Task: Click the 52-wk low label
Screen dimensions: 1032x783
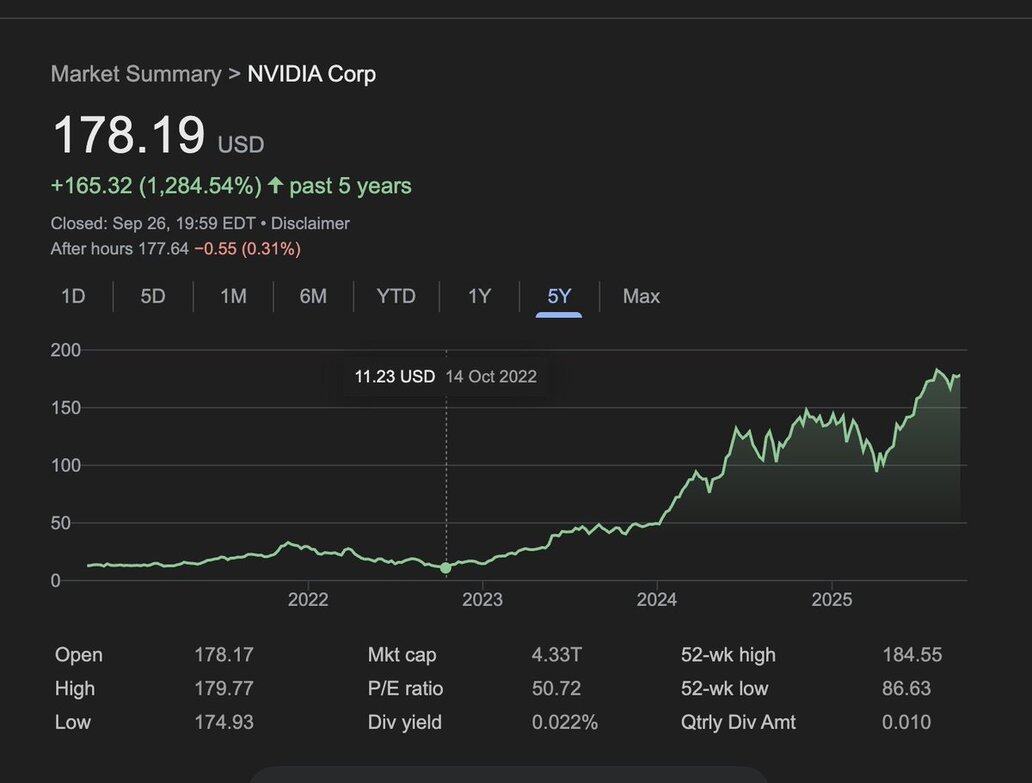Action: (x=725, y=688)
